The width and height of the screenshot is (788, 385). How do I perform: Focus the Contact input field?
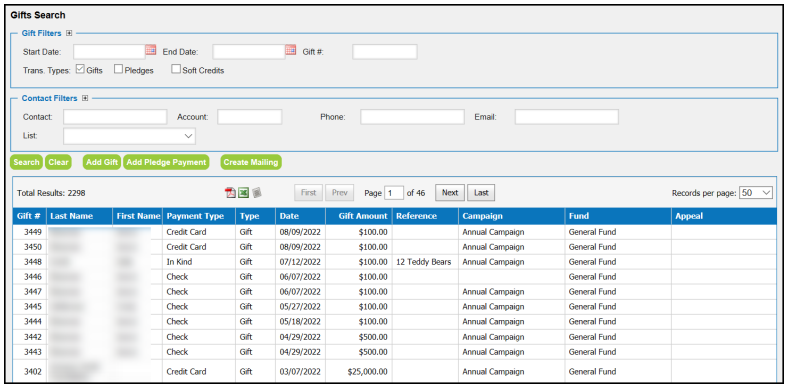point(115,117)
